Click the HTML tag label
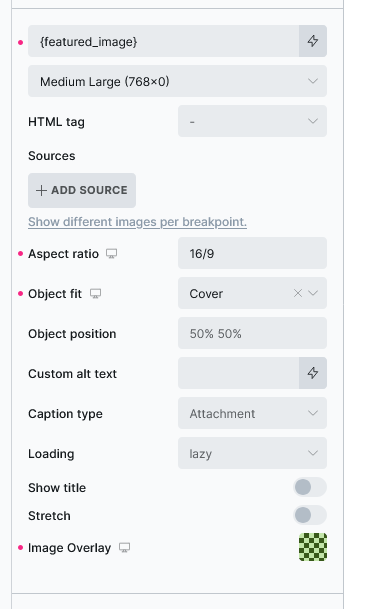 pyautogui.click(x=56, y=122)
